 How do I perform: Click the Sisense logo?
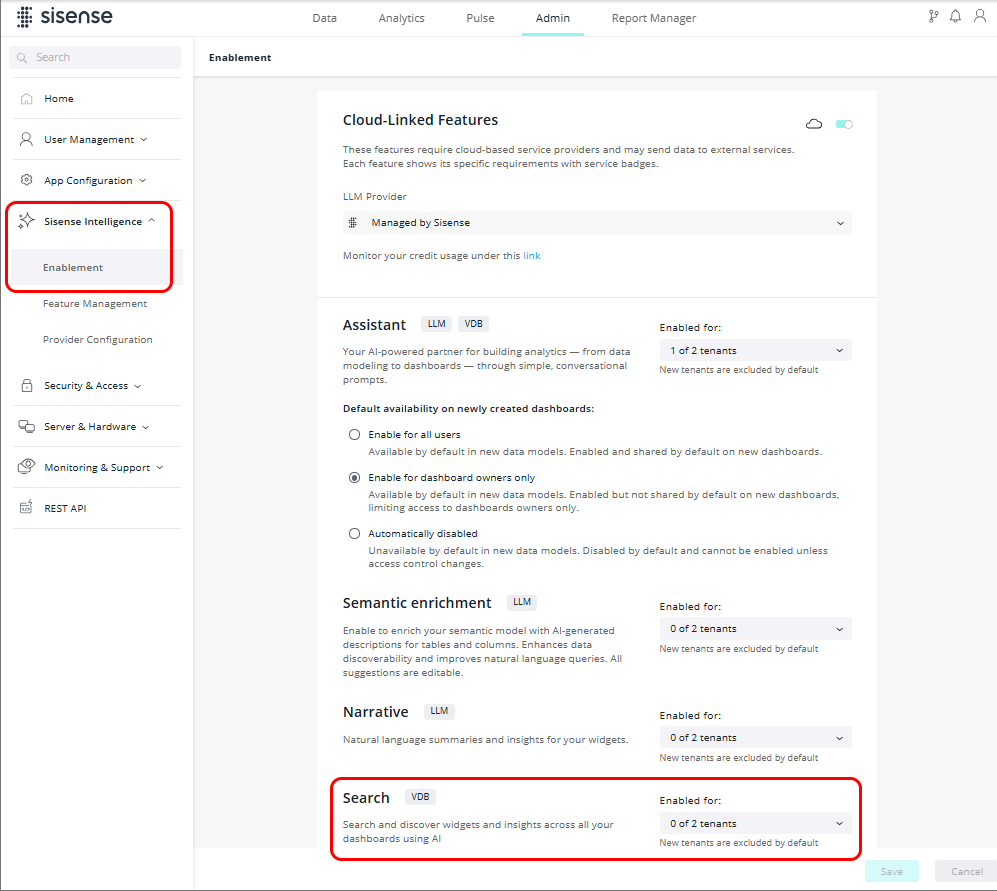pos(64,17)
